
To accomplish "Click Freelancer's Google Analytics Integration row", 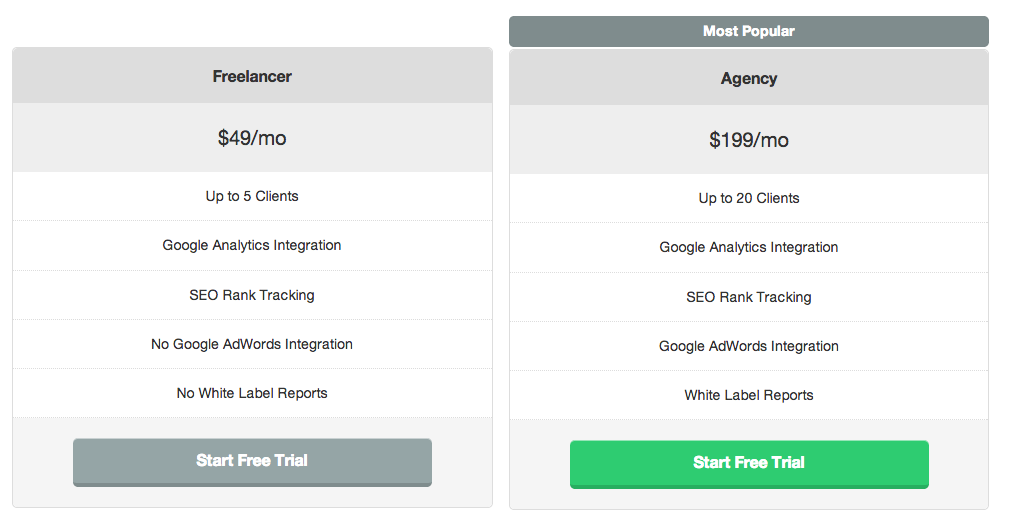I will tap(252, 245).
